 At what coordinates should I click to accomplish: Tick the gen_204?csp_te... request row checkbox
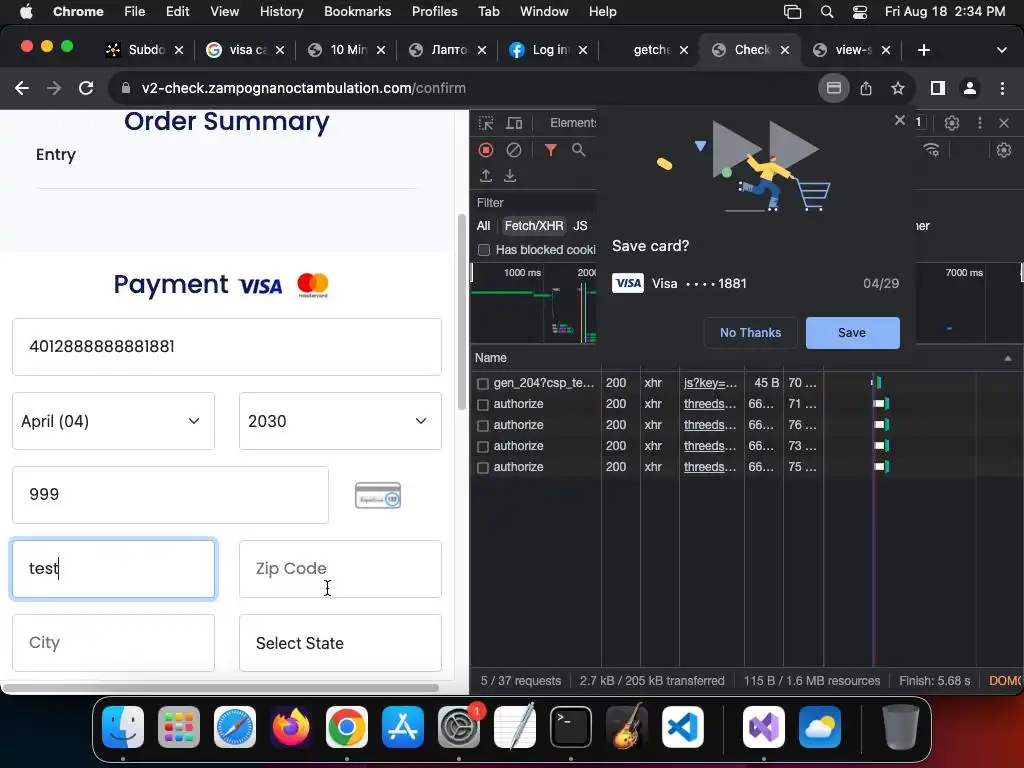[483, 383]
